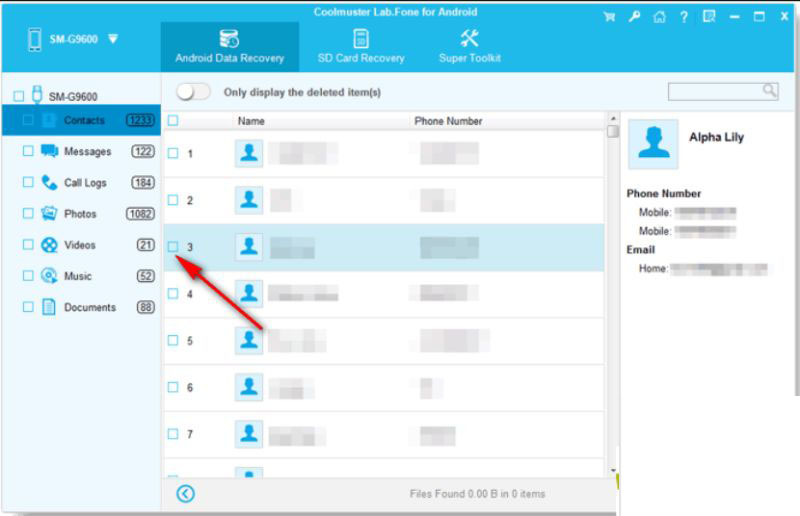The height and width of the screenshot is (516, 800).
Task: Switch to Android Data Recovery tab
Action: (230, 46)
